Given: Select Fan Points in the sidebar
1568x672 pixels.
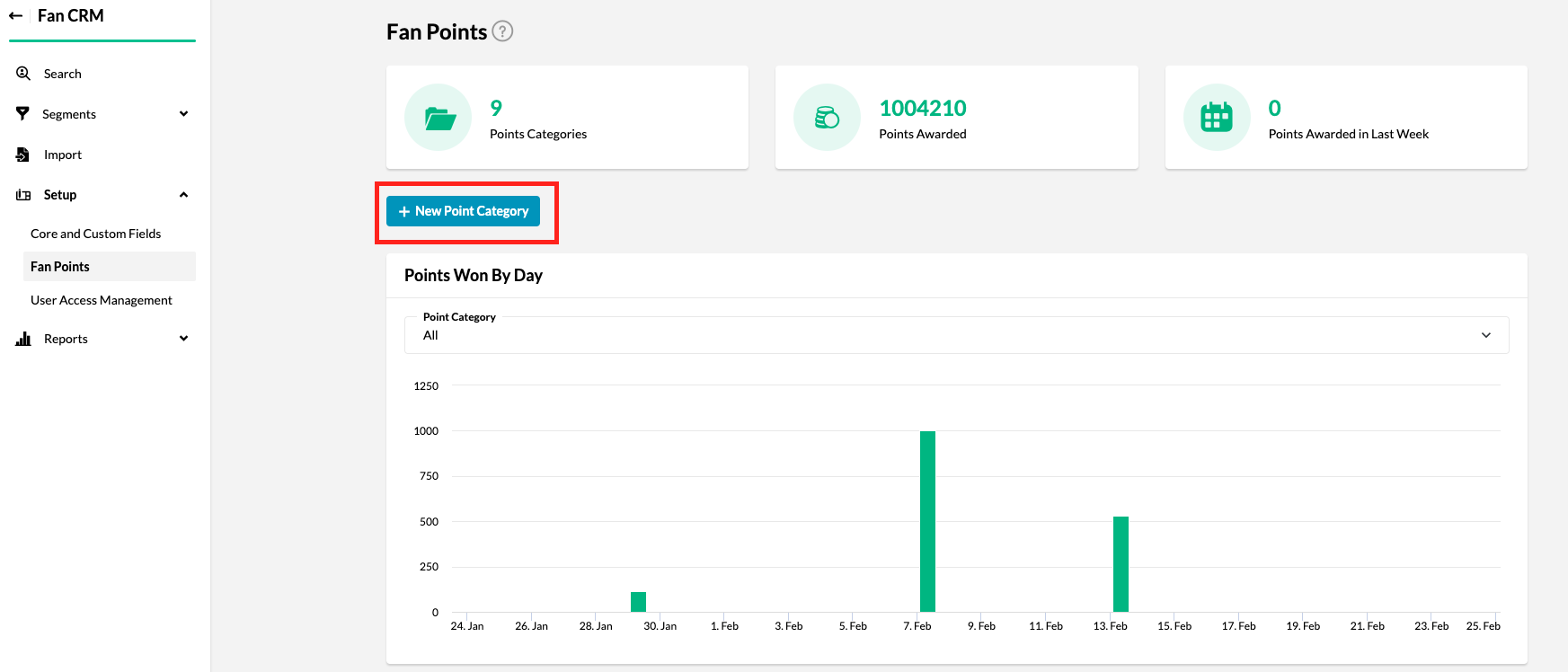Looking at the screenshot, I should [x=60, y=267].
